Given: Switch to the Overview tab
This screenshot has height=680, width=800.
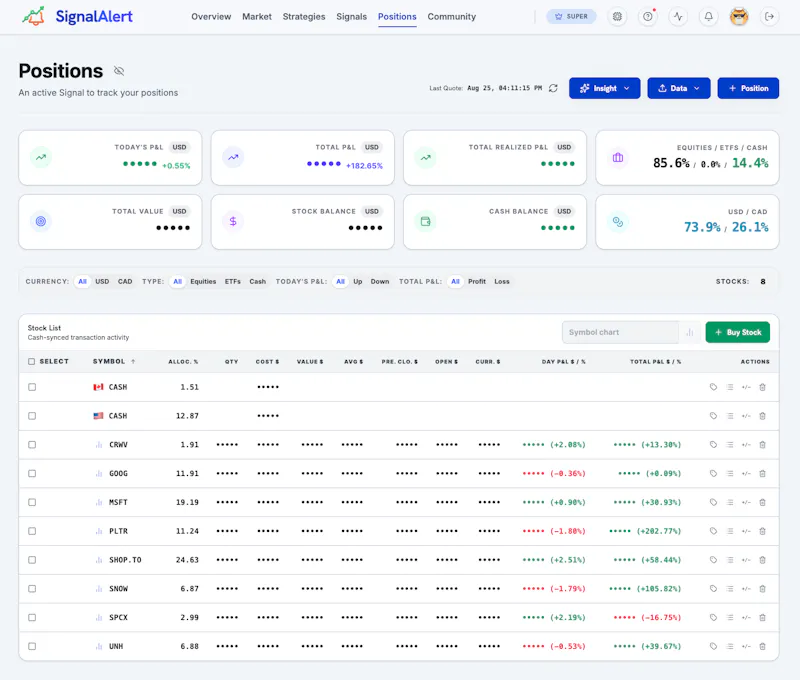Looking at the screenshot, I should pos(211,17).
